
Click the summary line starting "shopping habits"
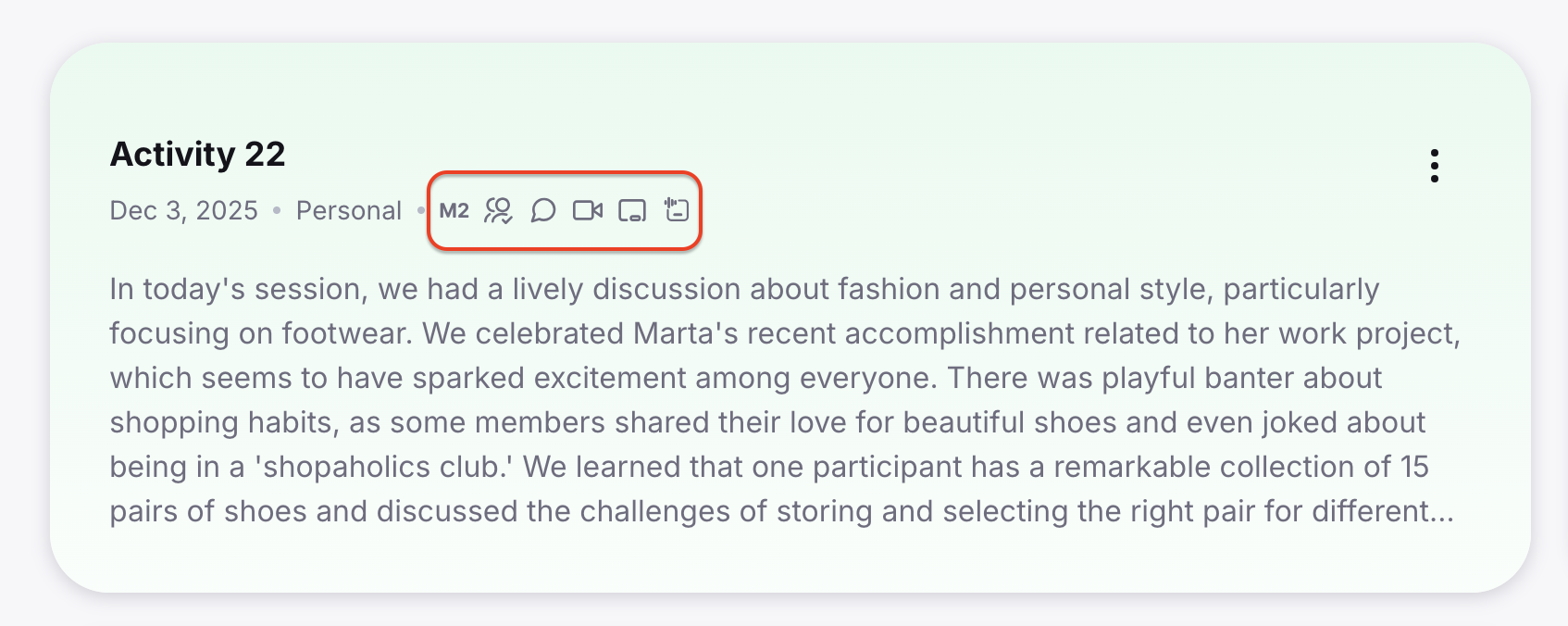coord(766,422)
